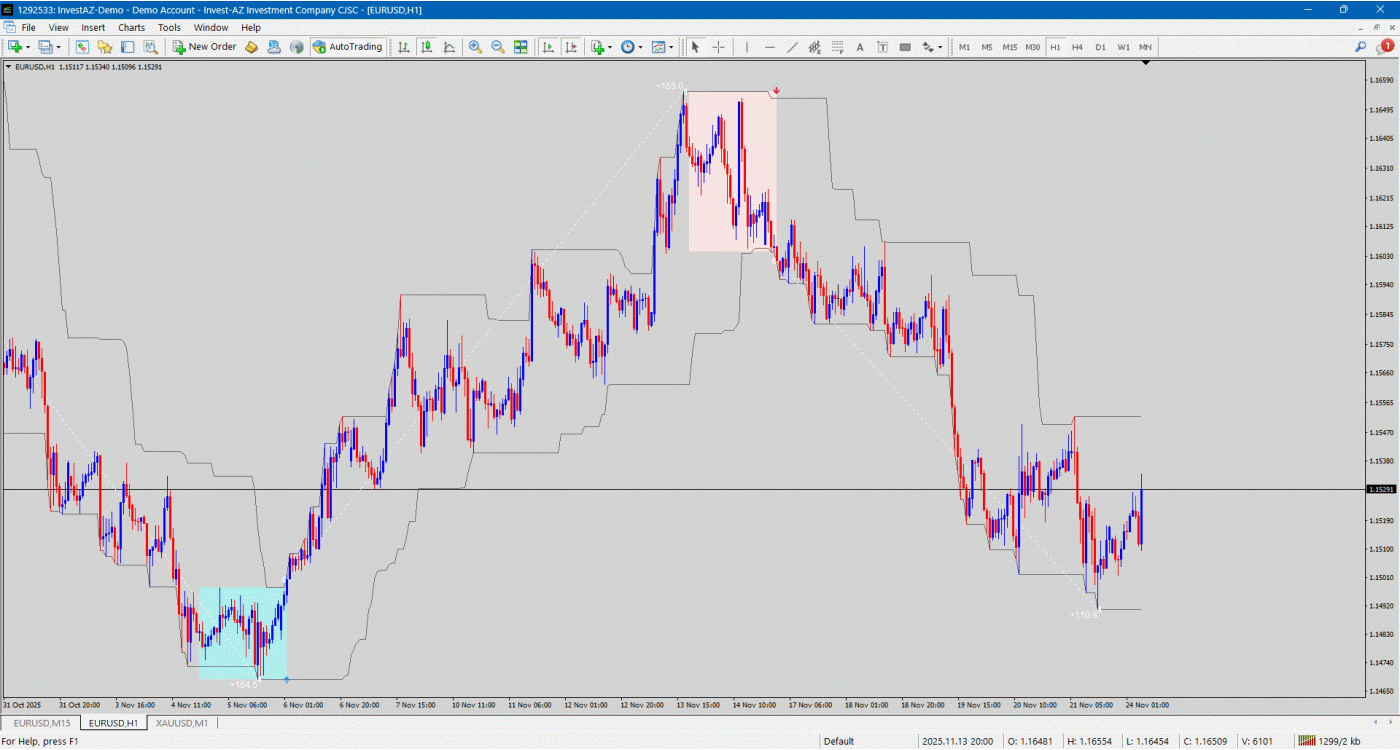Click the Zoom In magnifier icon
The height and width of the screenshot is (750, 1400).
(475, 47)
